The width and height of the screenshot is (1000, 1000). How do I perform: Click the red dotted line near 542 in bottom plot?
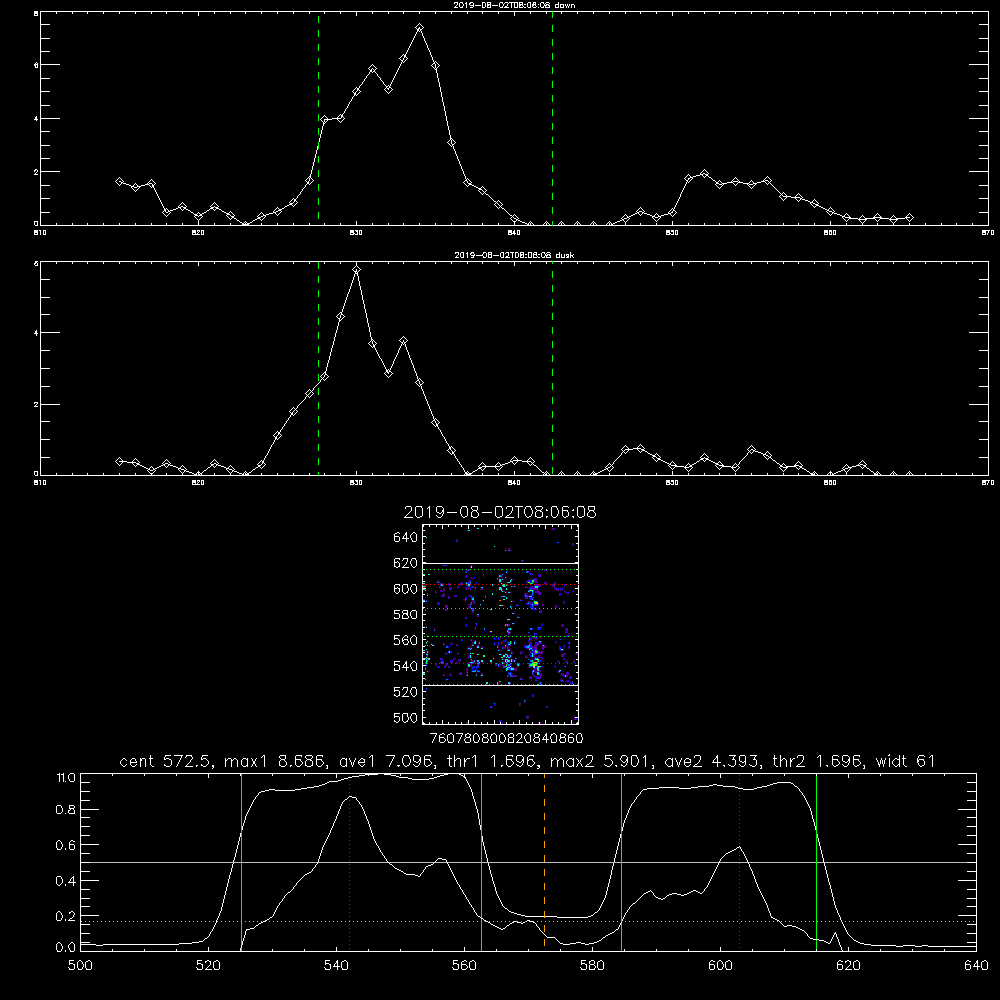349,861
